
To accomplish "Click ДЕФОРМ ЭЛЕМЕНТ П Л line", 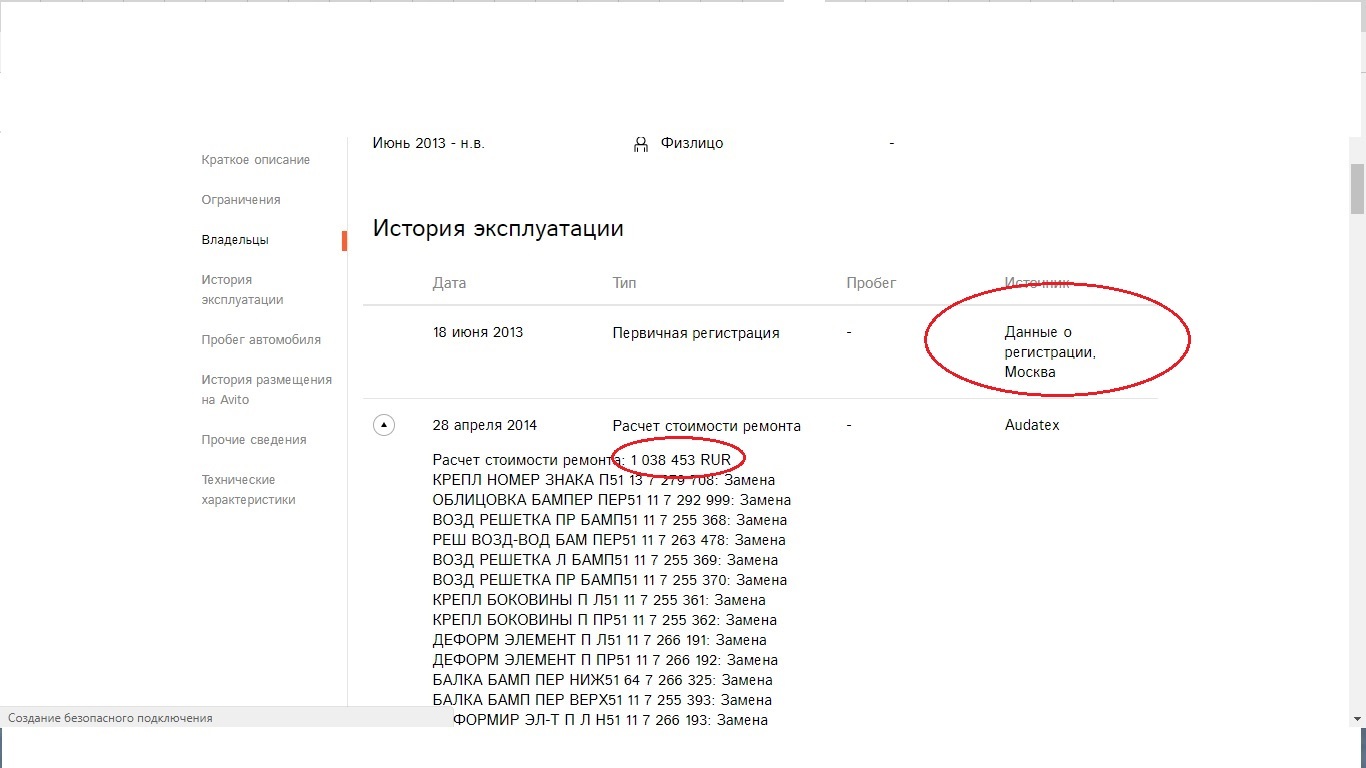I will pyautogui.click(x=600, y=640).
